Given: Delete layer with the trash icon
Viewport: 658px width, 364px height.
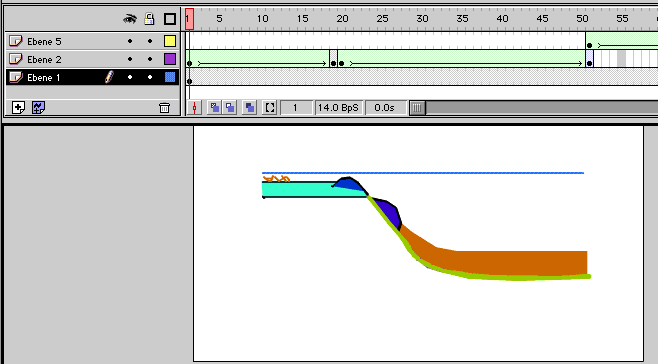Looking at the screenshot, I should (164, 108).
